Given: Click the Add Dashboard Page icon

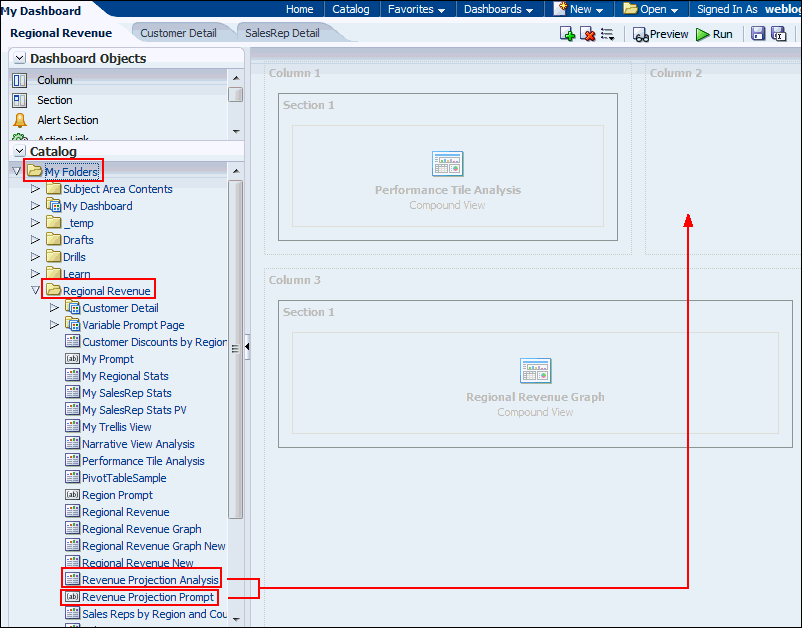Looking at the screenshot, I should point(568,34).
